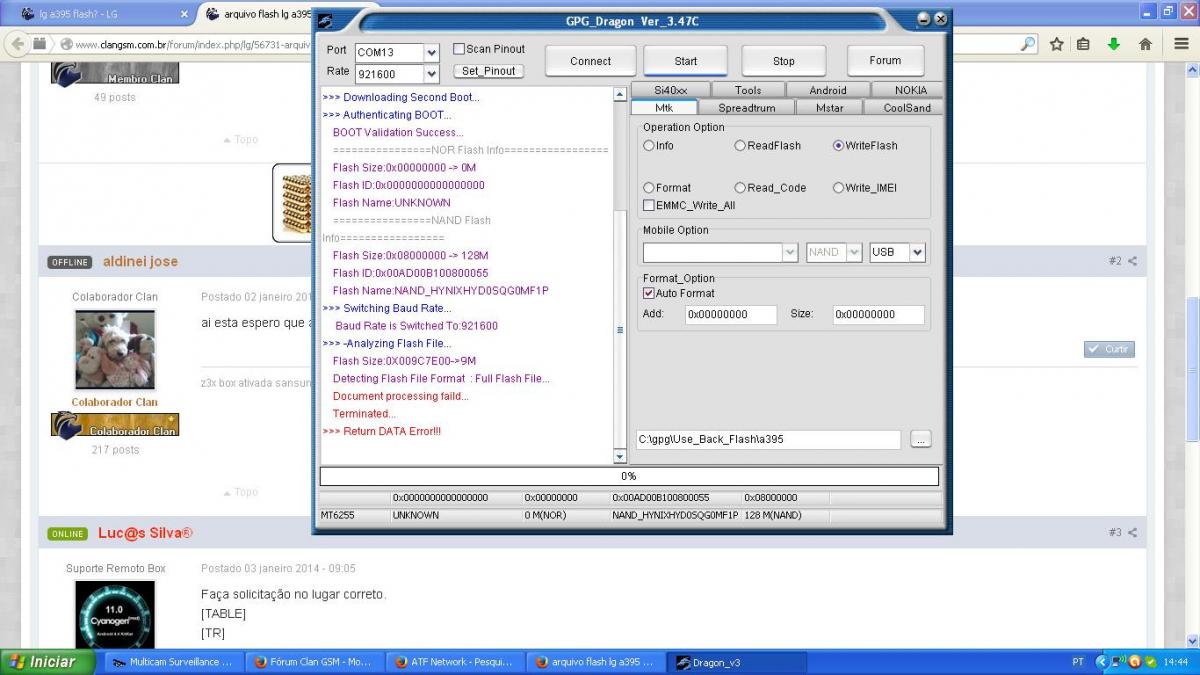
Task: Switch to the Tools tab
Action: point(748,90)
